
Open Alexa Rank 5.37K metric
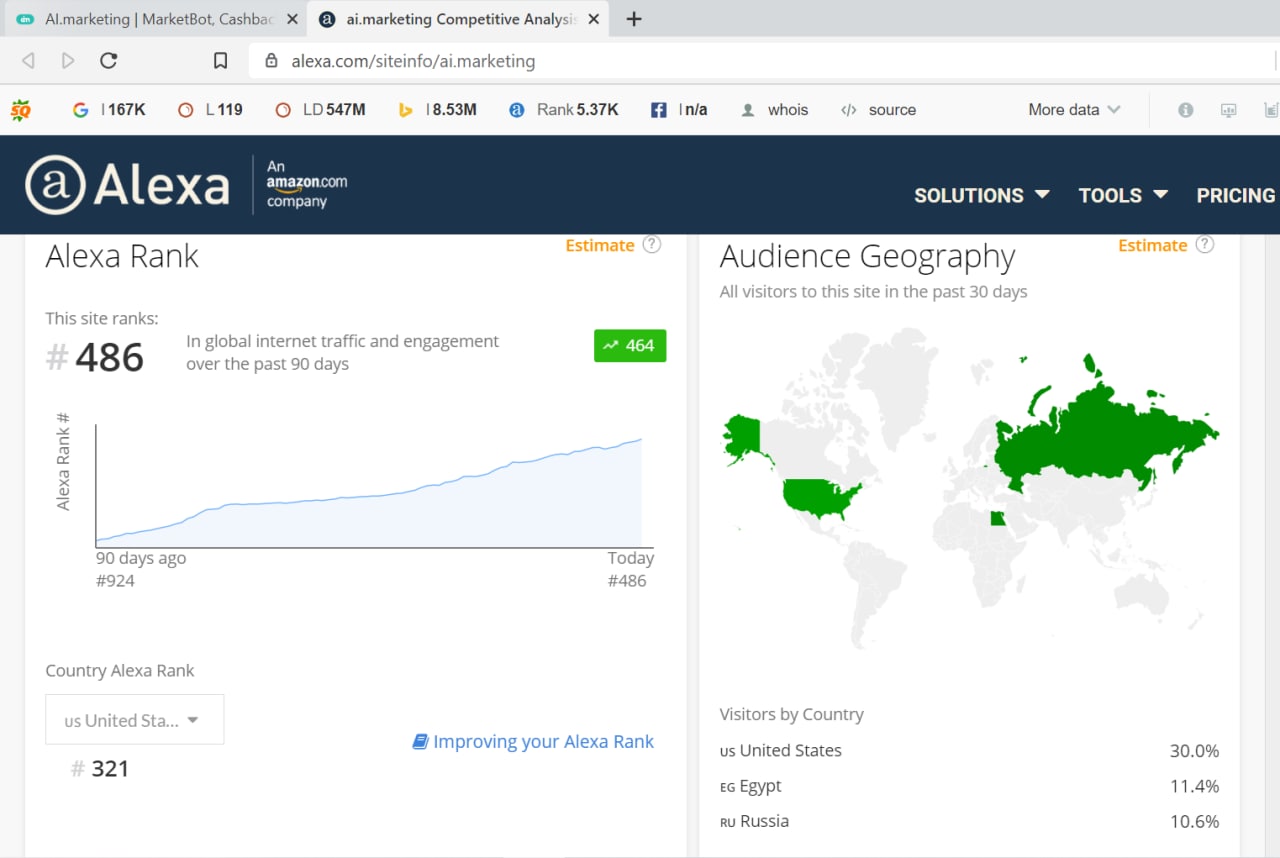(x=563, y=110)
